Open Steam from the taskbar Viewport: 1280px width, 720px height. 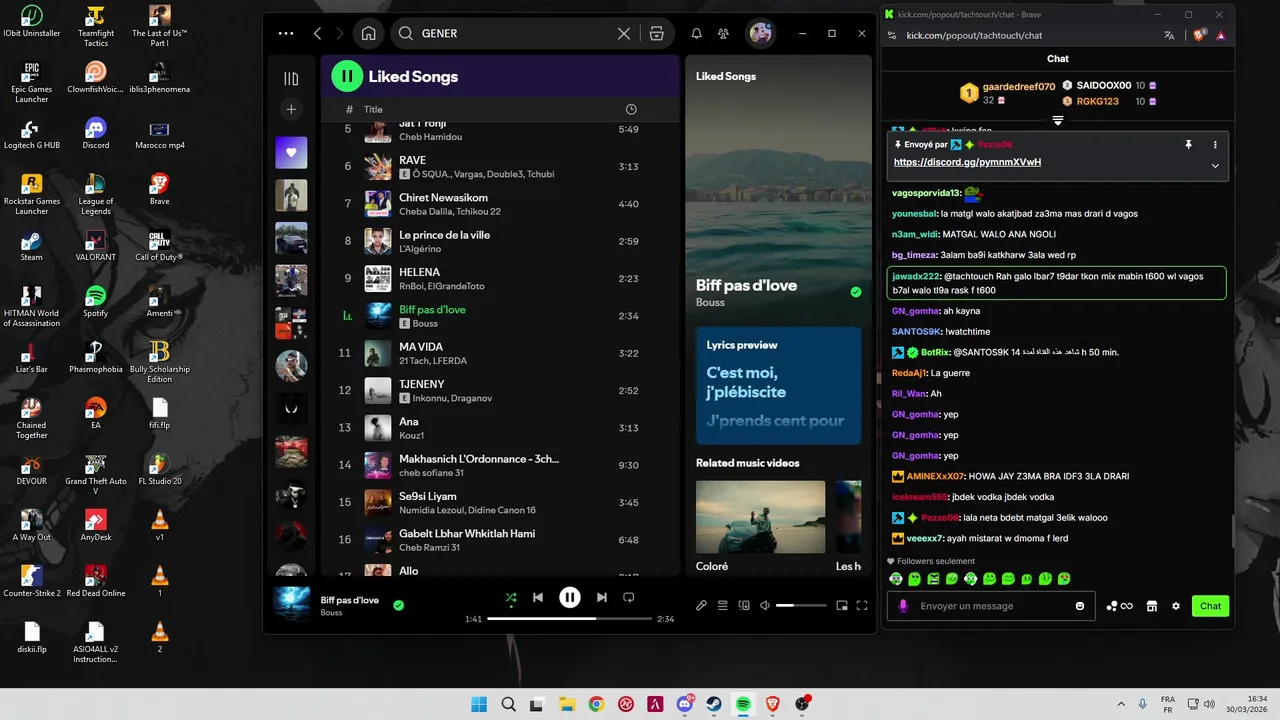(x=714, y=704)
